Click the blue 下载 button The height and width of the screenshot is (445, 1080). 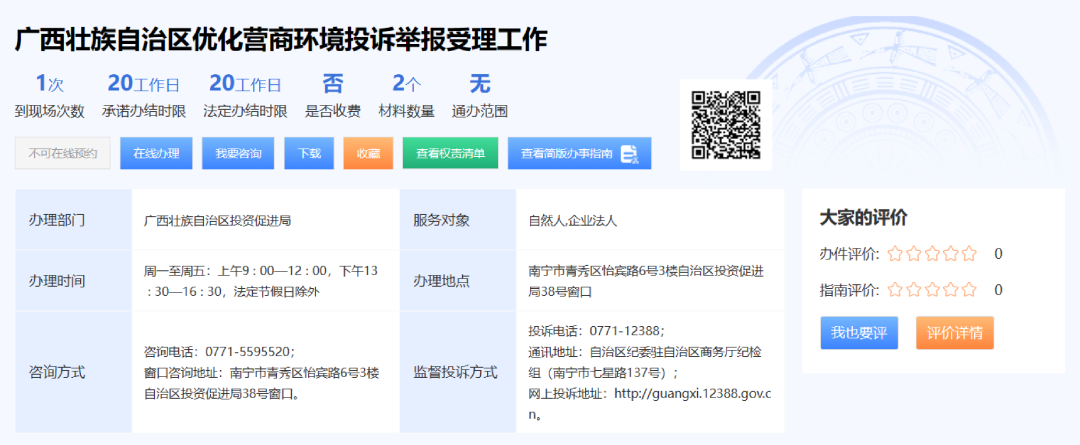pyautogui.click(x=309, y=154)
